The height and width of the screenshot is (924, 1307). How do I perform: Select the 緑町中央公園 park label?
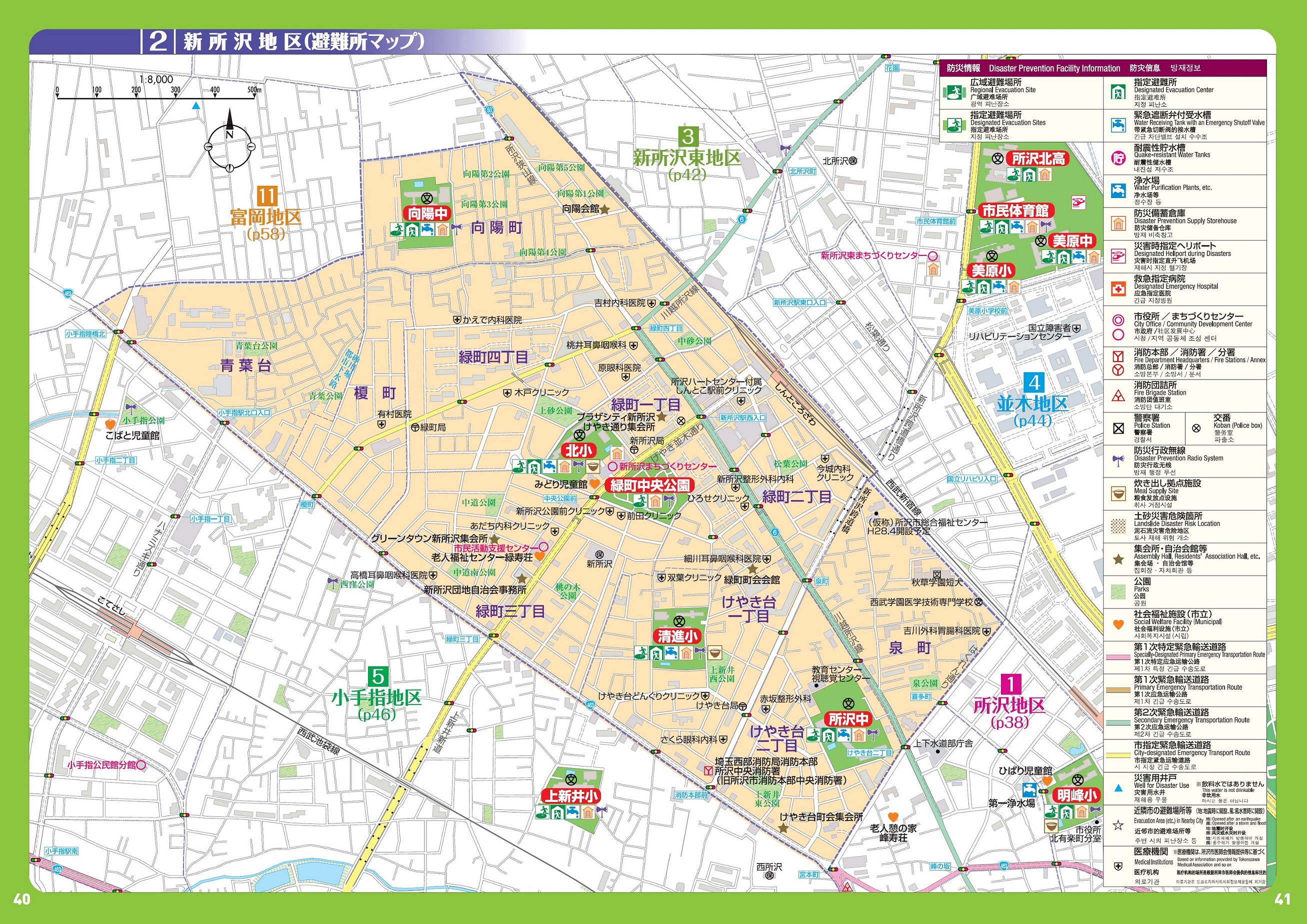(650, 485)
